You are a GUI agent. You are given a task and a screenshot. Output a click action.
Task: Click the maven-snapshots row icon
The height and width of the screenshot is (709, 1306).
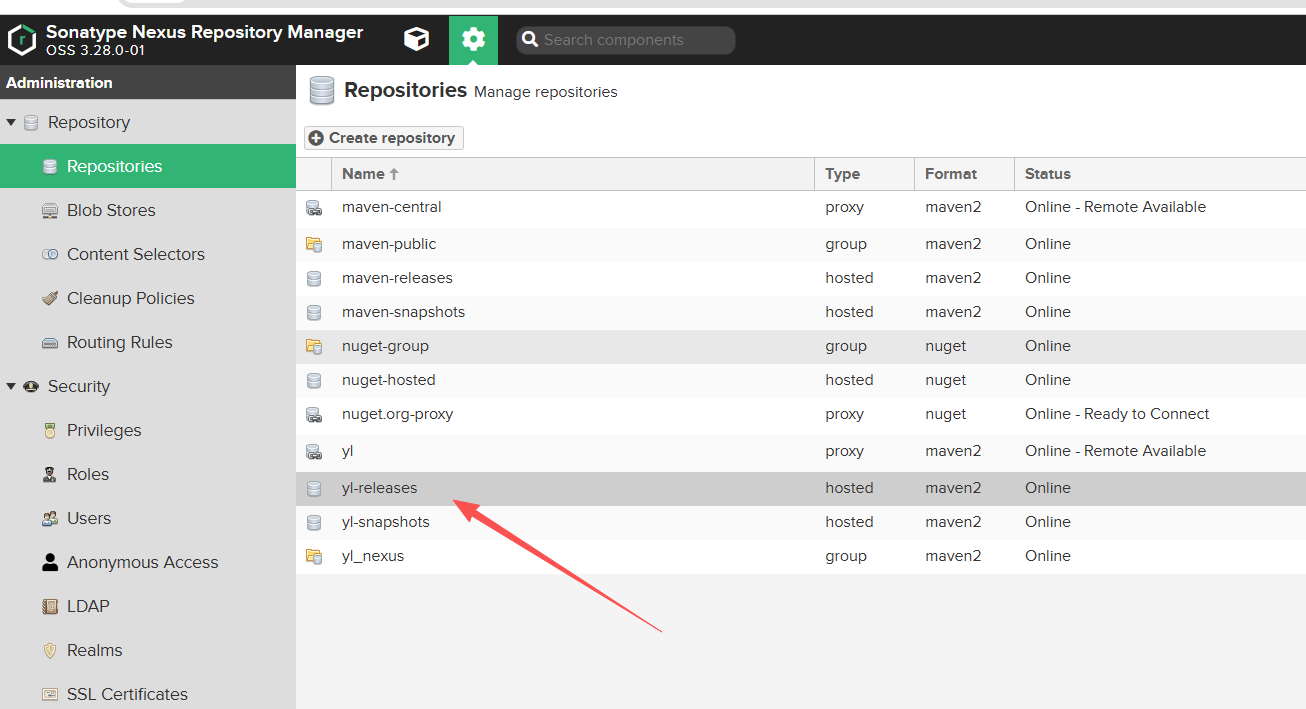tap(314, 312)
